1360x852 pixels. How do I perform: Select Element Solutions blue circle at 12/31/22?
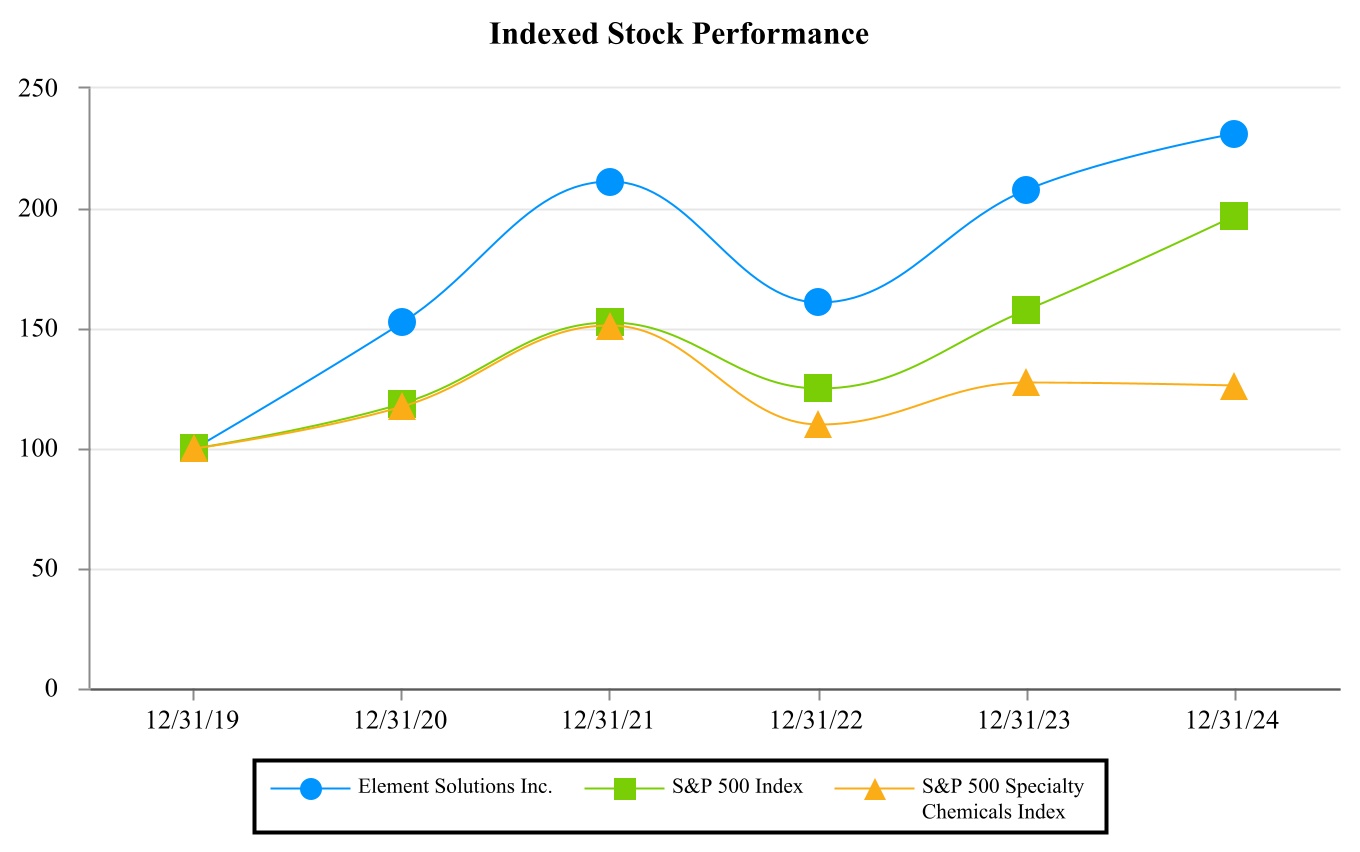point(818,302)
